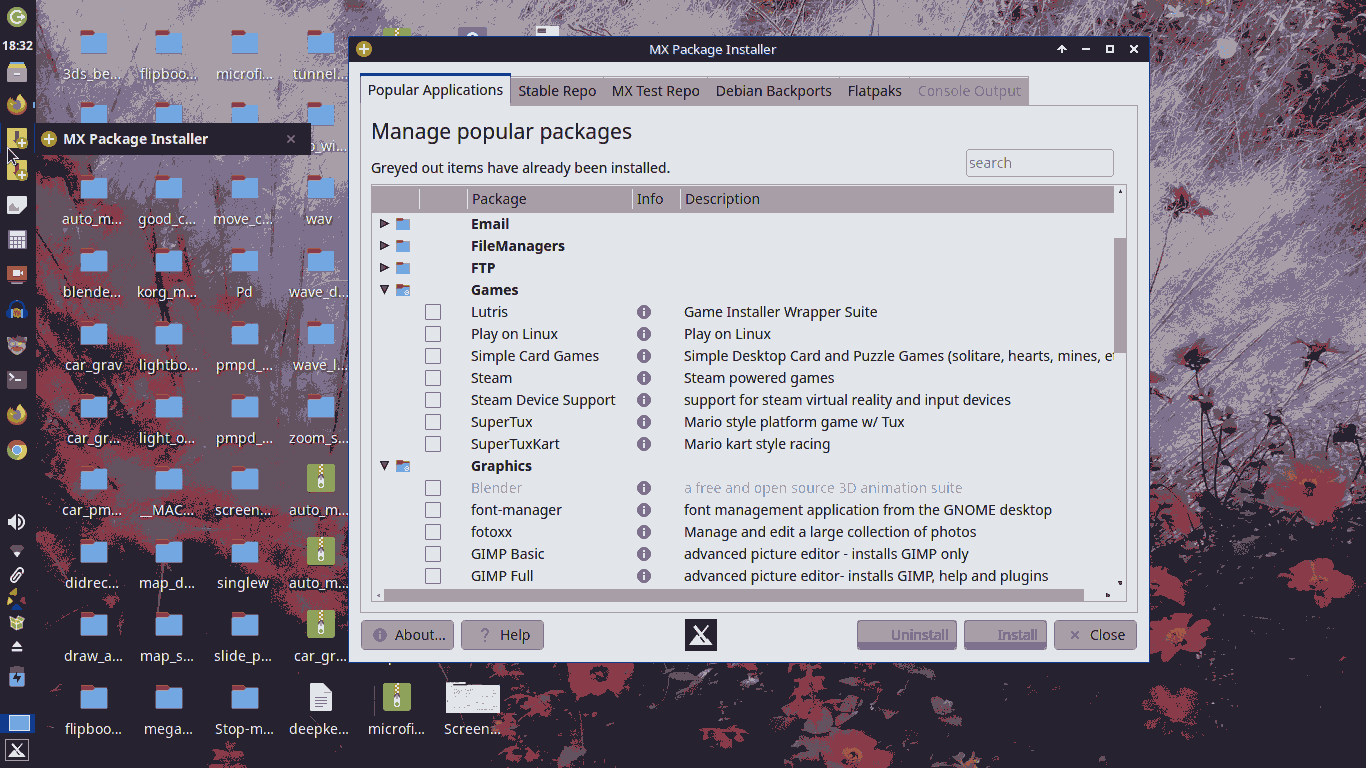Click the Uninstall button
1366x768 pixels.
click(907, 635)
